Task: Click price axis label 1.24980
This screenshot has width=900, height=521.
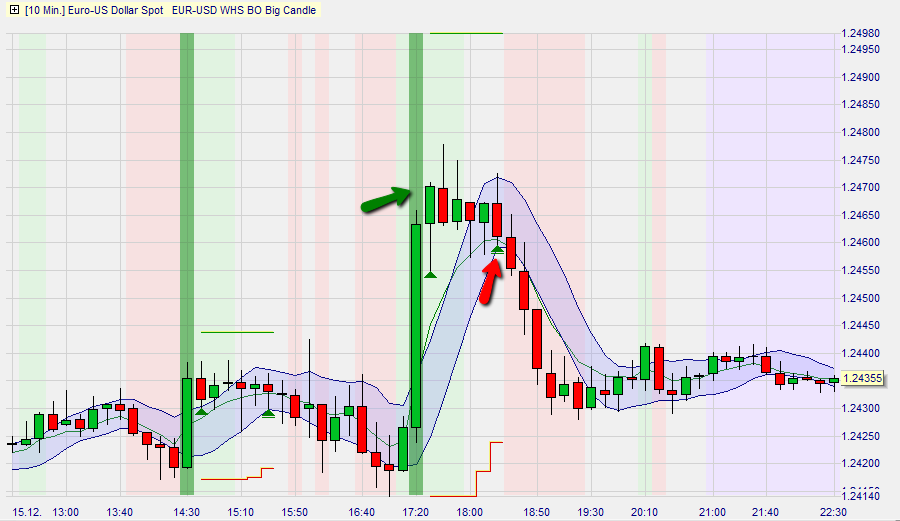Action: pyautogui.click(x=860, y=33)
